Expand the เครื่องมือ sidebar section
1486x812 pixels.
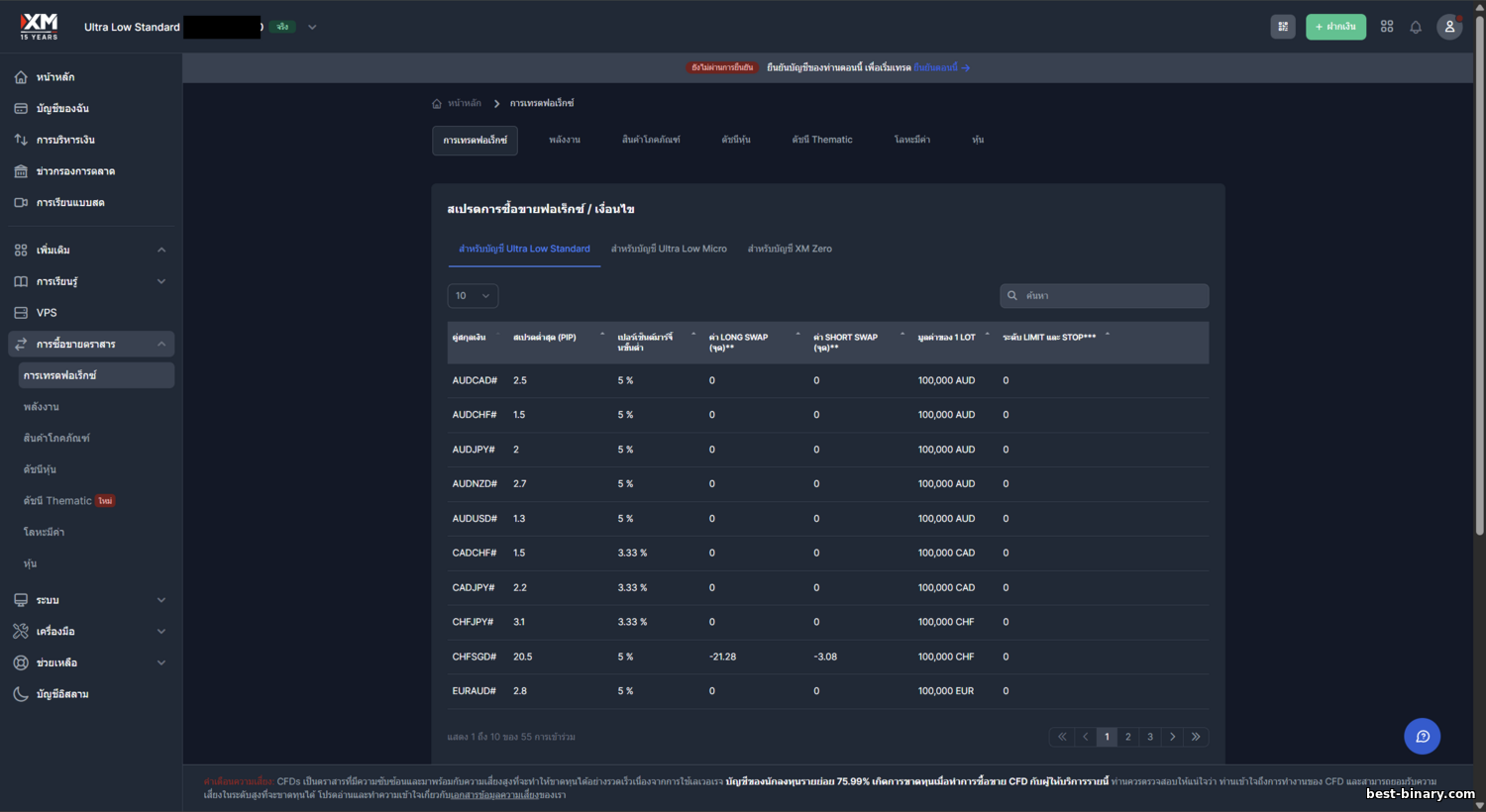tap(161, 631)
